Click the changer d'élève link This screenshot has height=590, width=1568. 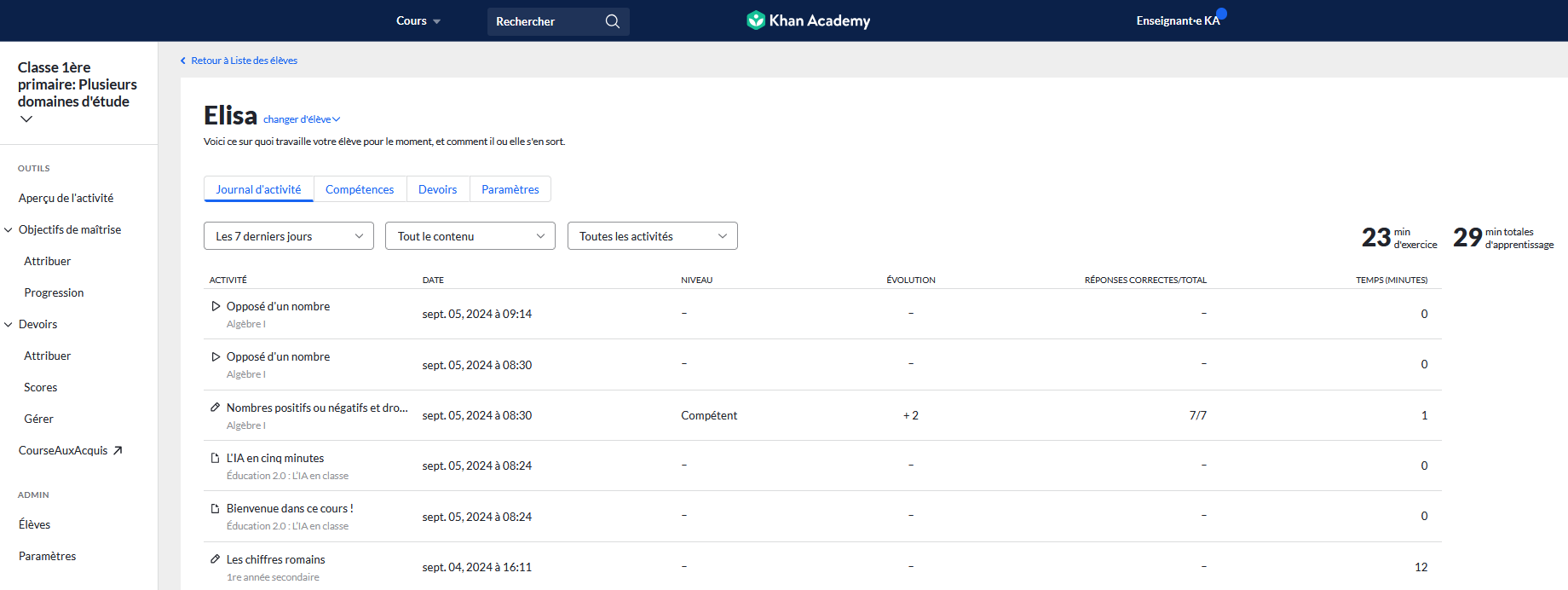tap(301, 119)
